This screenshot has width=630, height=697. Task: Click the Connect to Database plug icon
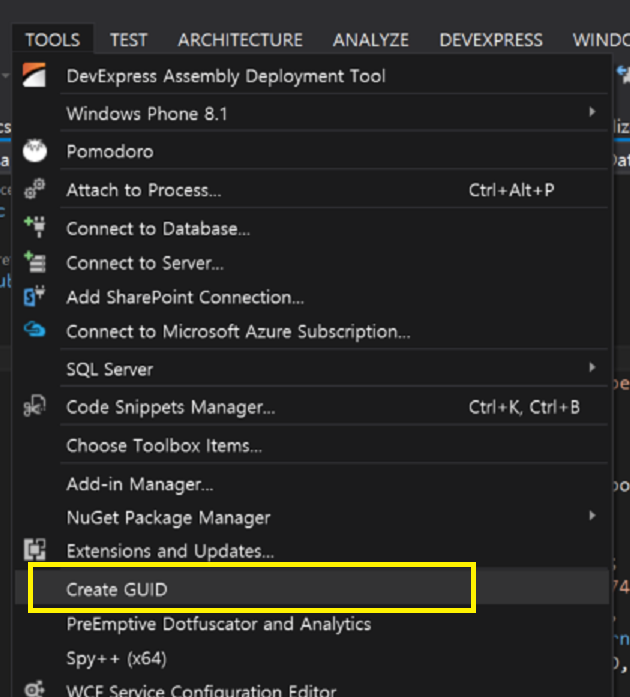pyautogui.click(x=35, y=227)
